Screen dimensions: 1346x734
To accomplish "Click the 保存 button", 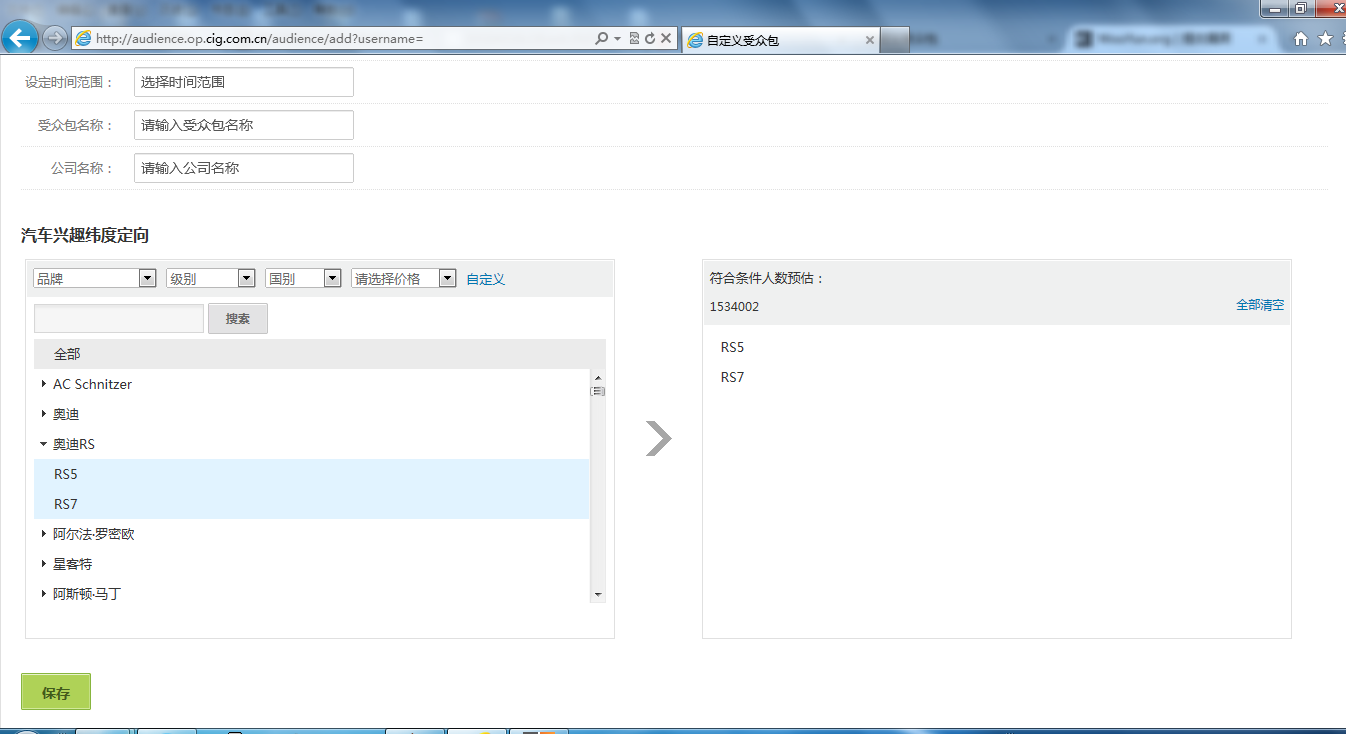I will click(x=56, y=692).
